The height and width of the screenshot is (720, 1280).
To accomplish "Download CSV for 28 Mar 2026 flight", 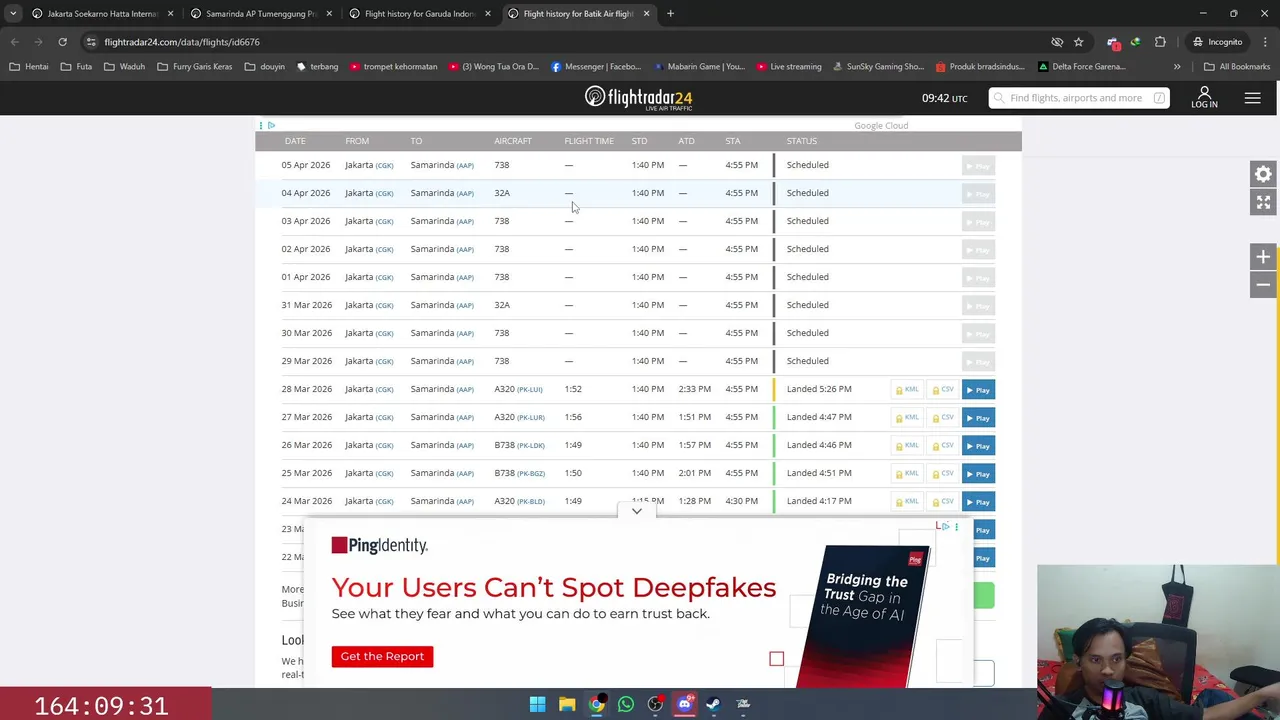I will tap(943, 390).
